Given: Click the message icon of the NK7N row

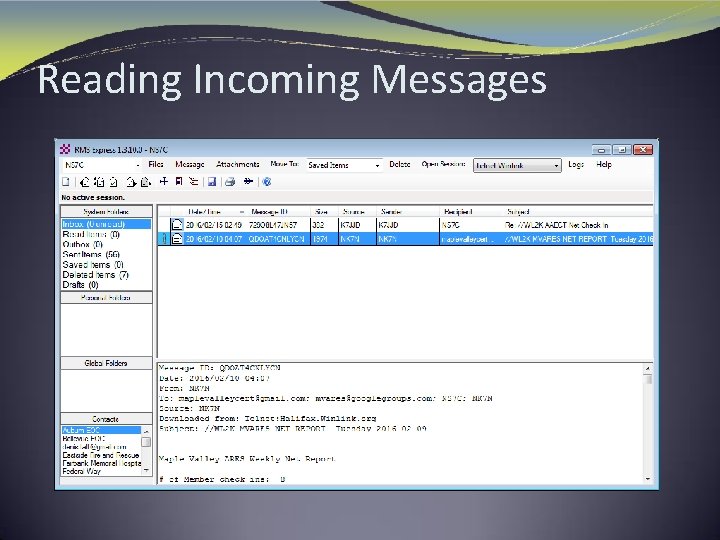Looking at the screenshot, I should coord(177,239).
